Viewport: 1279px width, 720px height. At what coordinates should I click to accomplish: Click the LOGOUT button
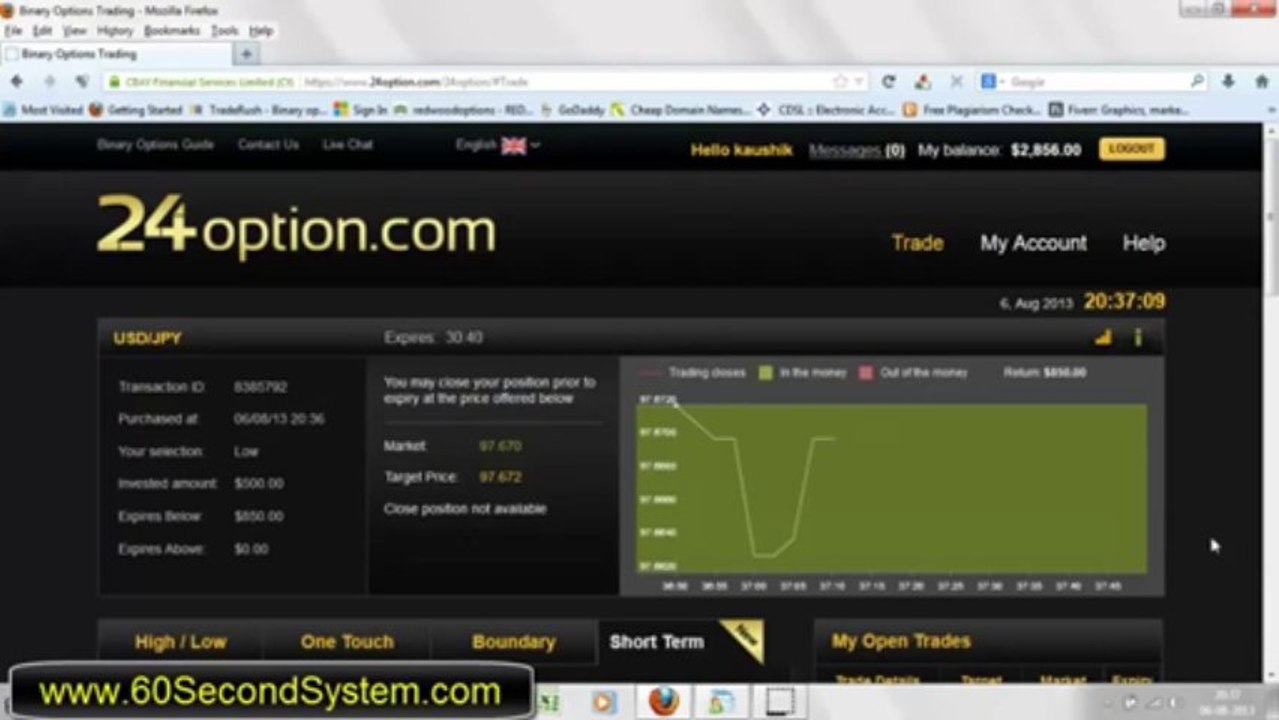click(1131, 149)
